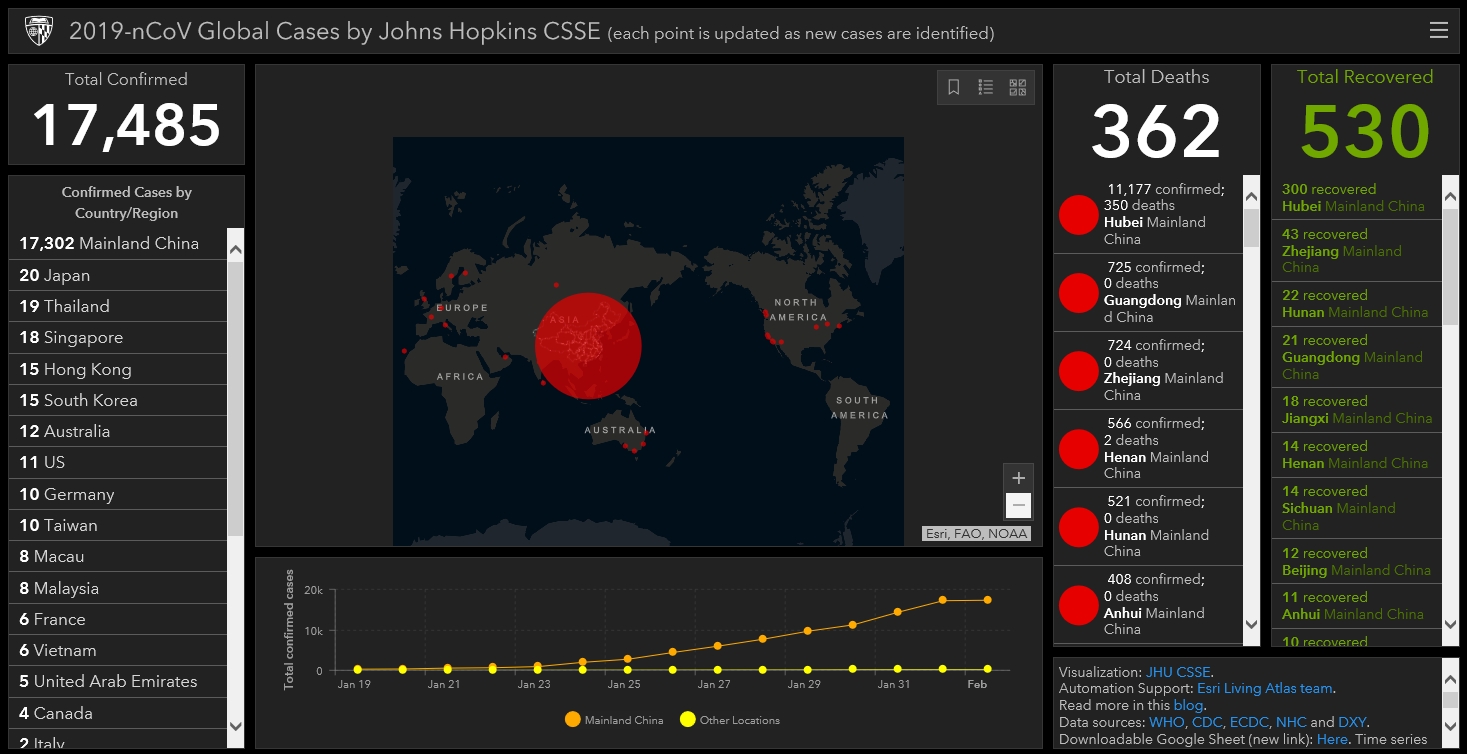Select Japan in the country list
Viewport: 1467px width, 754px height.
55,275
